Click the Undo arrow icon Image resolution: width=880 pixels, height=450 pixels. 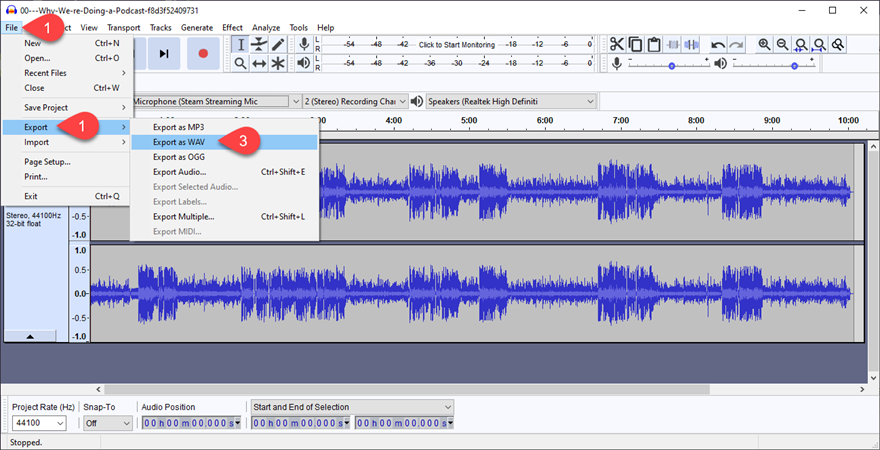718,45
